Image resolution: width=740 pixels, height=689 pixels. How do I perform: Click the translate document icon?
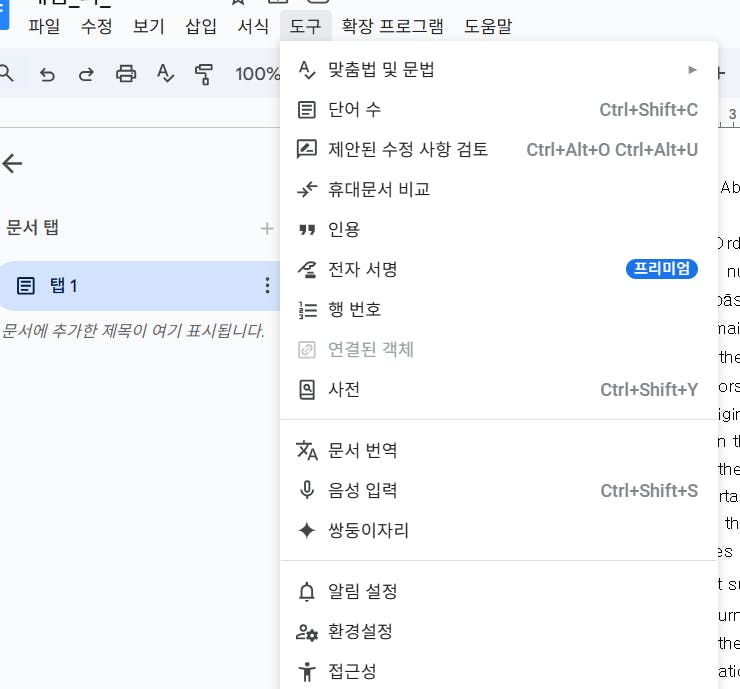(x=307, y=451)
